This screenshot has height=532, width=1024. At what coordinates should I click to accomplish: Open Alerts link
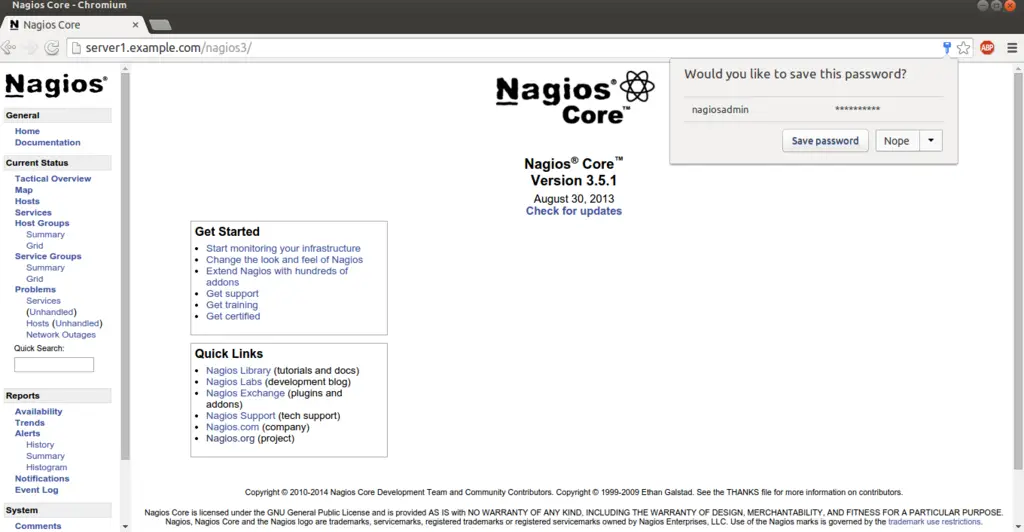click(x=27, y=433)
